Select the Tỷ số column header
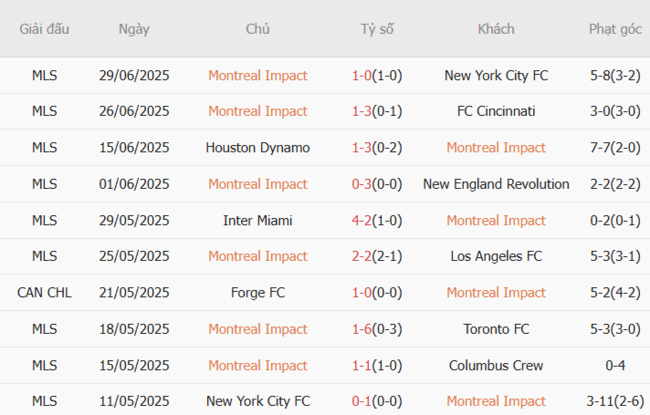This screenshot has height=415, width=650. pyautogui.click(x=377, y=29)
